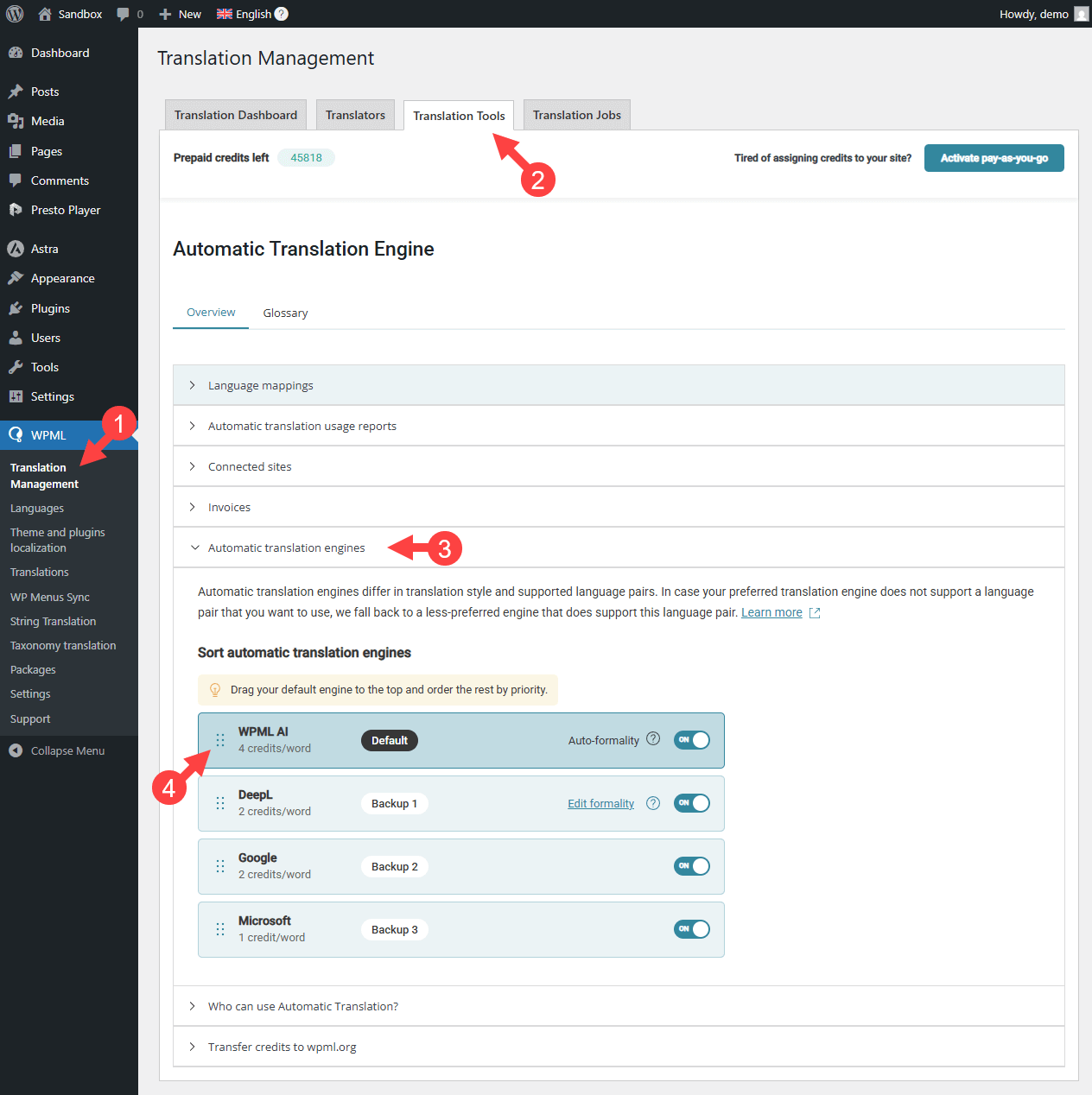Click the DeepL drag handle dots

220,803
